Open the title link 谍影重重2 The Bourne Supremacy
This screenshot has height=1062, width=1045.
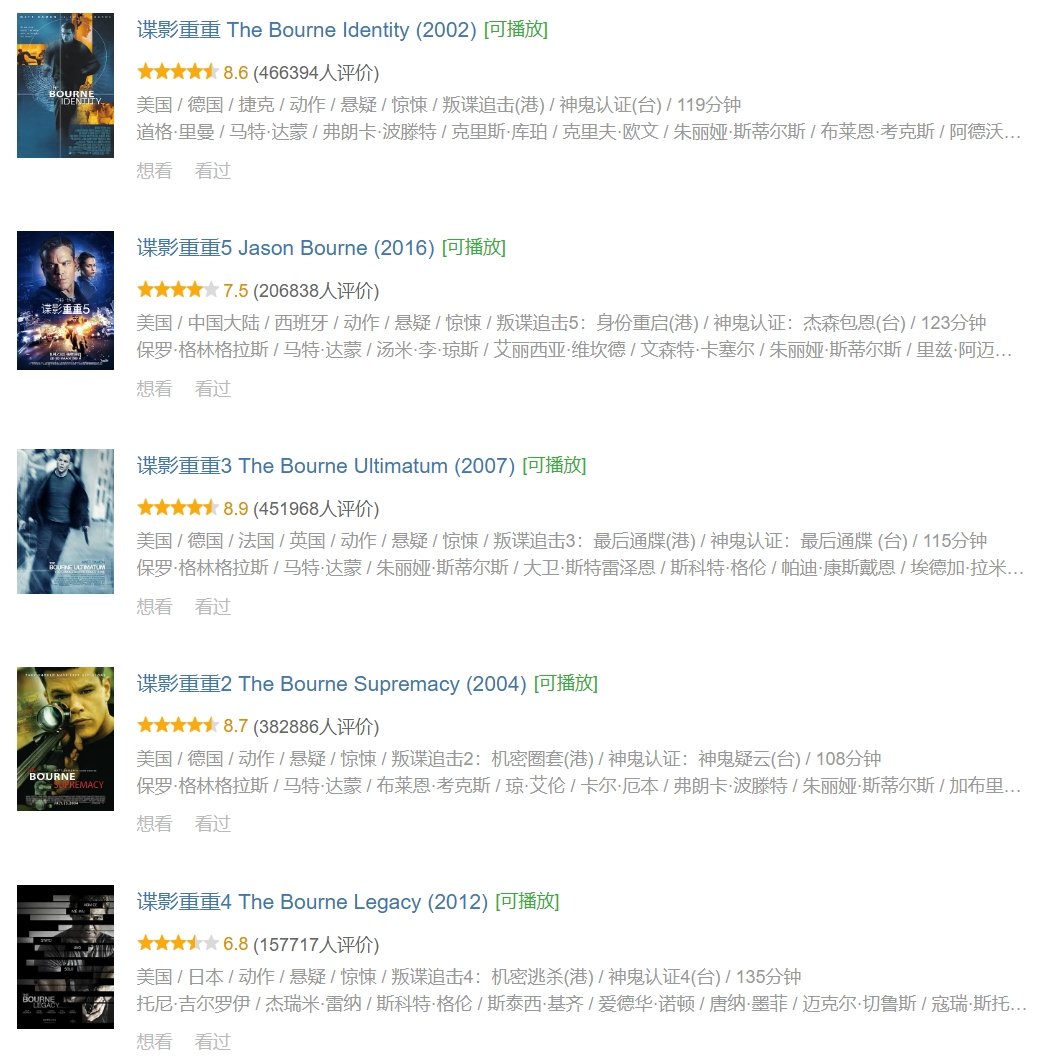[x=331, y=684]
